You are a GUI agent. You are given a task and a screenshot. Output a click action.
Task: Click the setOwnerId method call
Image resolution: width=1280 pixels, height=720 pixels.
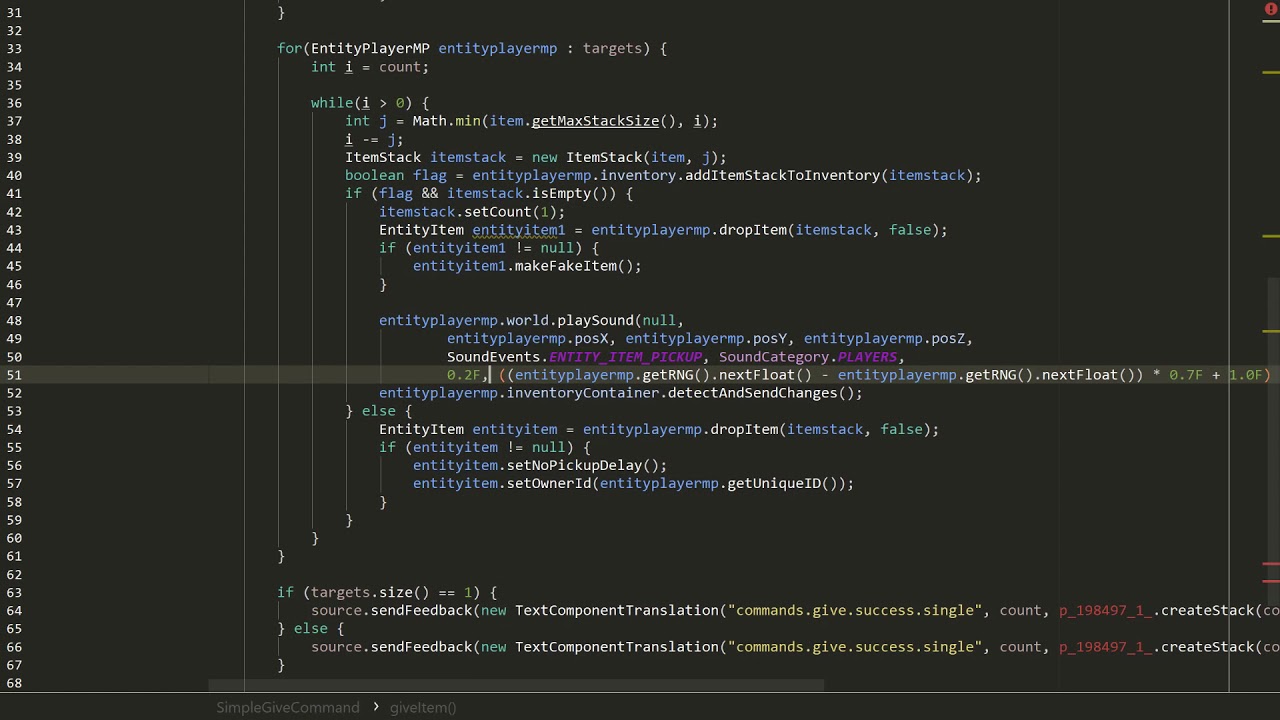[549, 483]
